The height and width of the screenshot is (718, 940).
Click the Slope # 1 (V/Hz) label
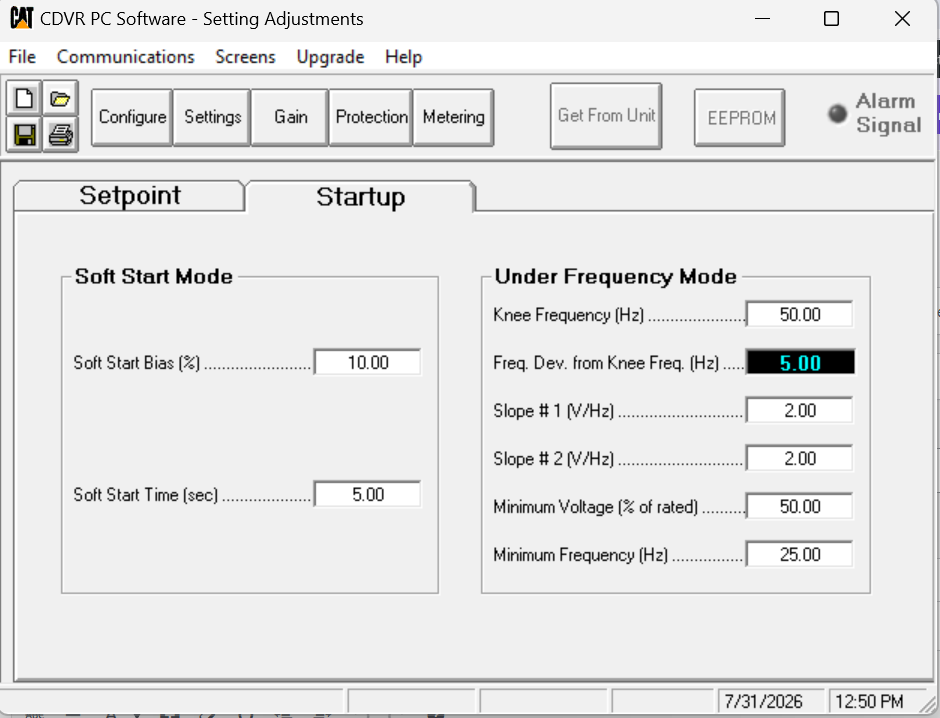click(553, 411)
